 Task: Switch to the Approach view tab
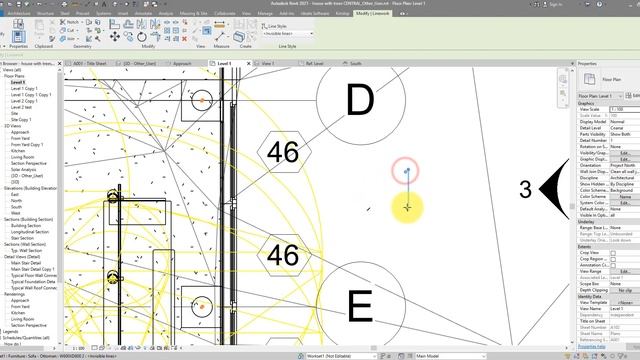coord(182,64)
